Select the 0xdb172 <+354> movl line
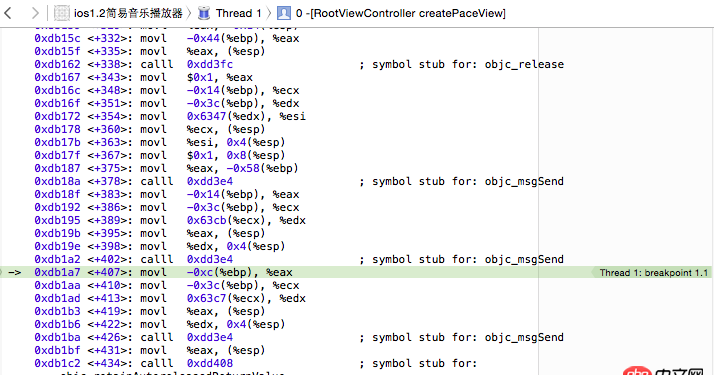 (x=170, y=117)
